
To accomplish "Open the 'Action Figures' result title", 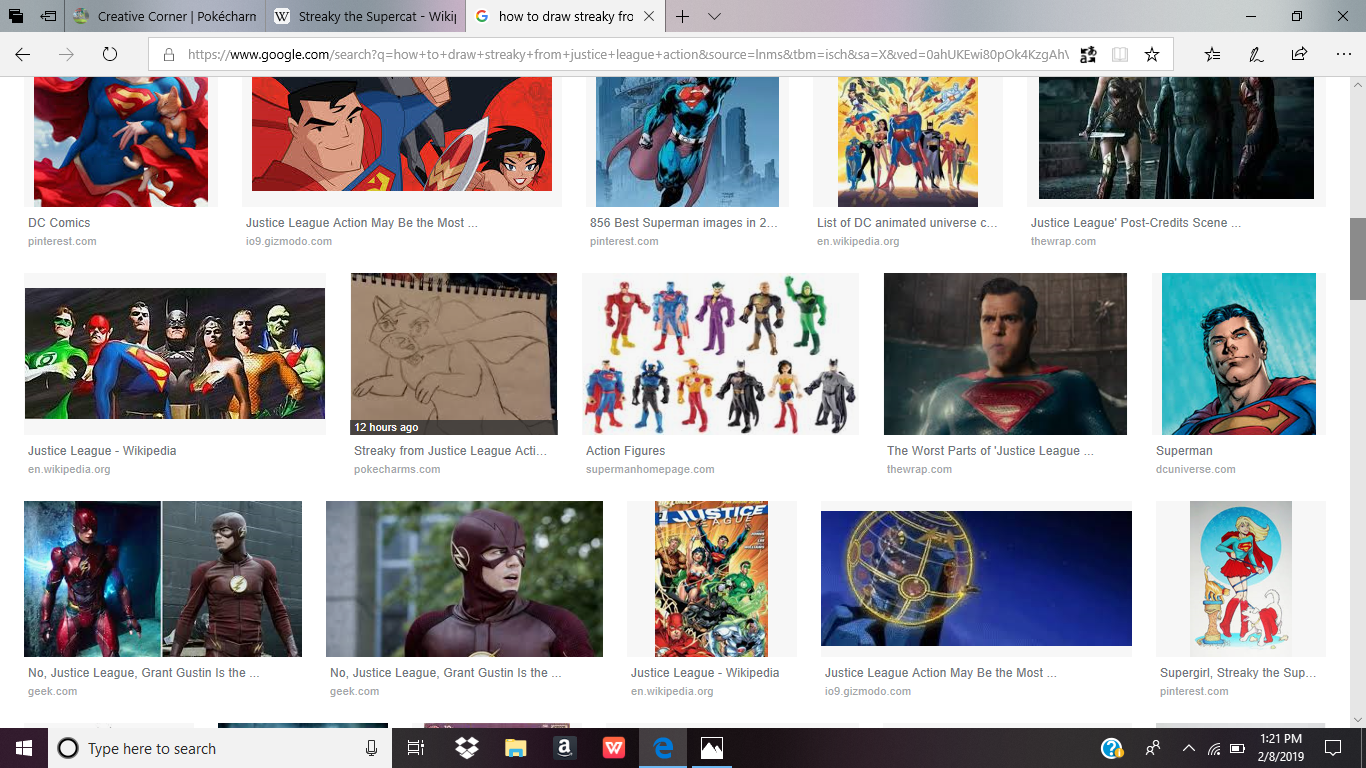I will [x=625, y=451].
